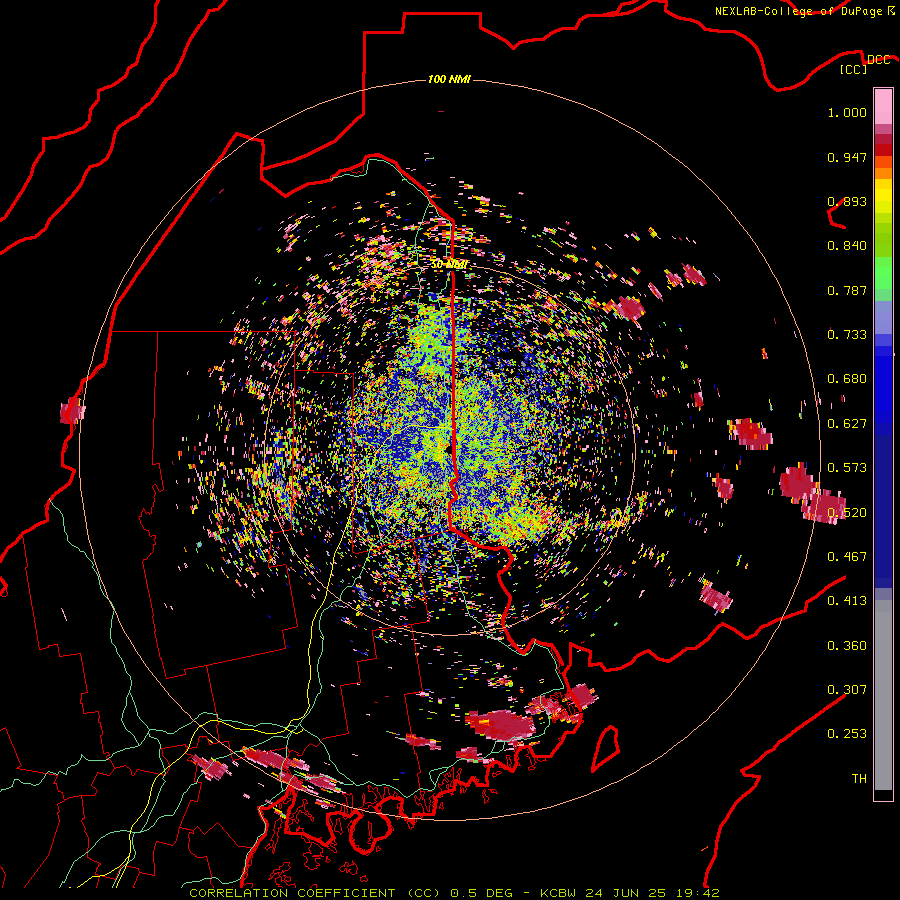The image size is (900, 900).
Task: Select the 0.307 scale value
Action: point(847,690)
